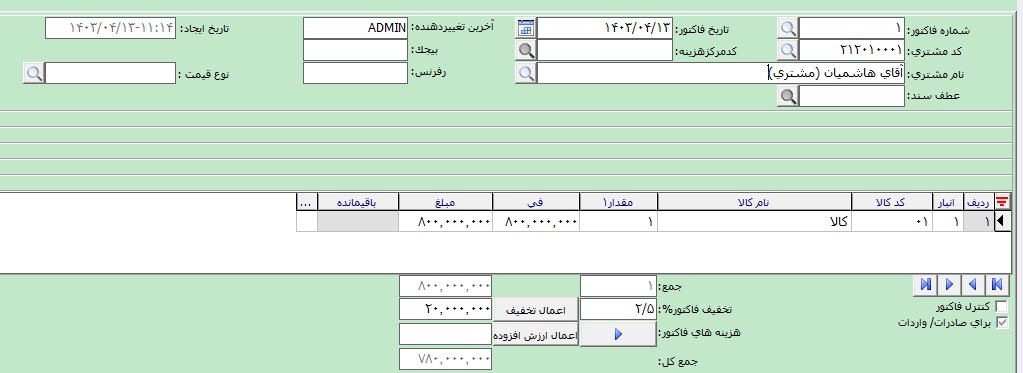Open invoice date calendar picker
1023x373 pixels.
click(x=526, y=28)
